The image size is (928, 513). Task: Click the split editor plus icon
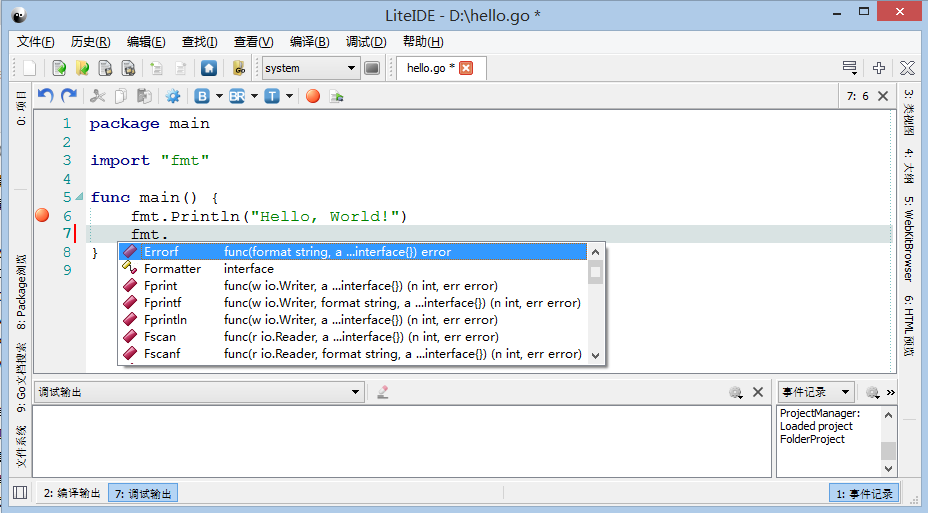(879, 68)
